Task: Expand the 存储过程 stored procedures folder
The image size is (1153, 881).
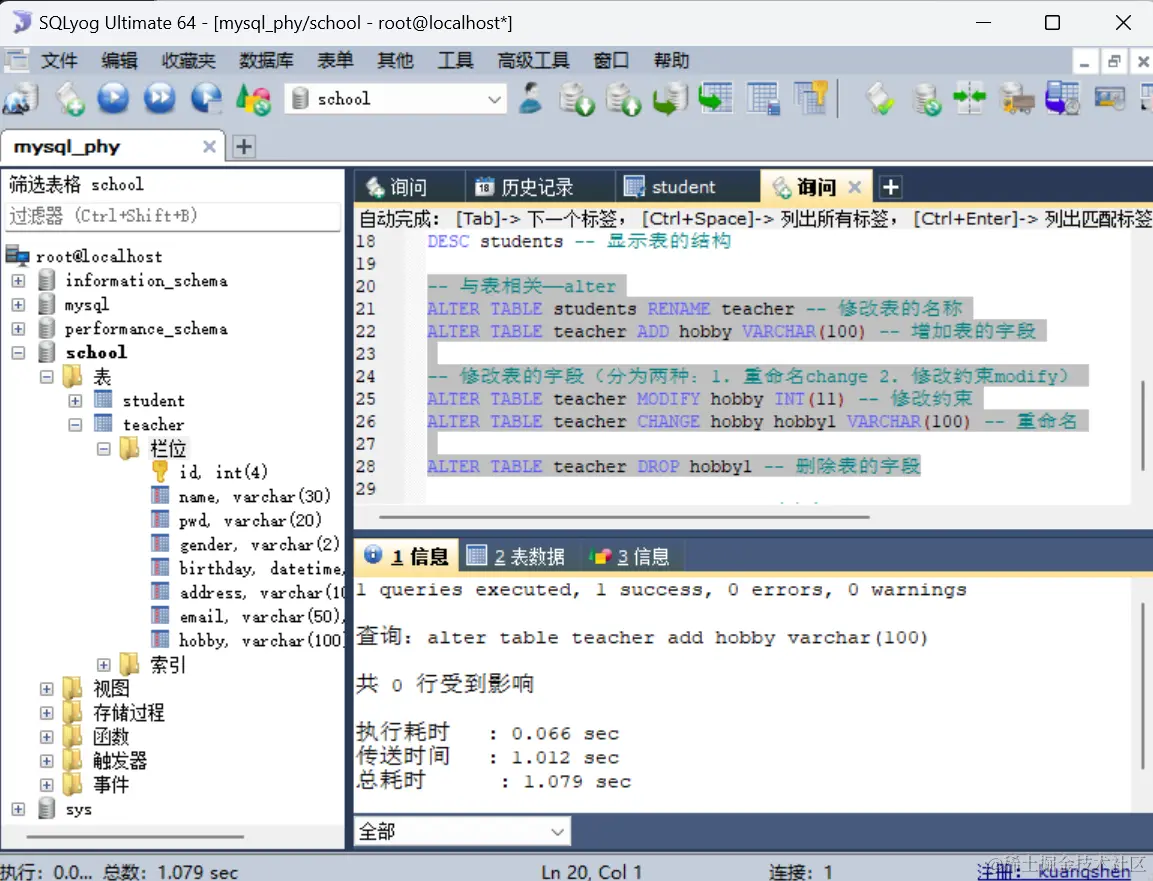Action: [46, 713]
